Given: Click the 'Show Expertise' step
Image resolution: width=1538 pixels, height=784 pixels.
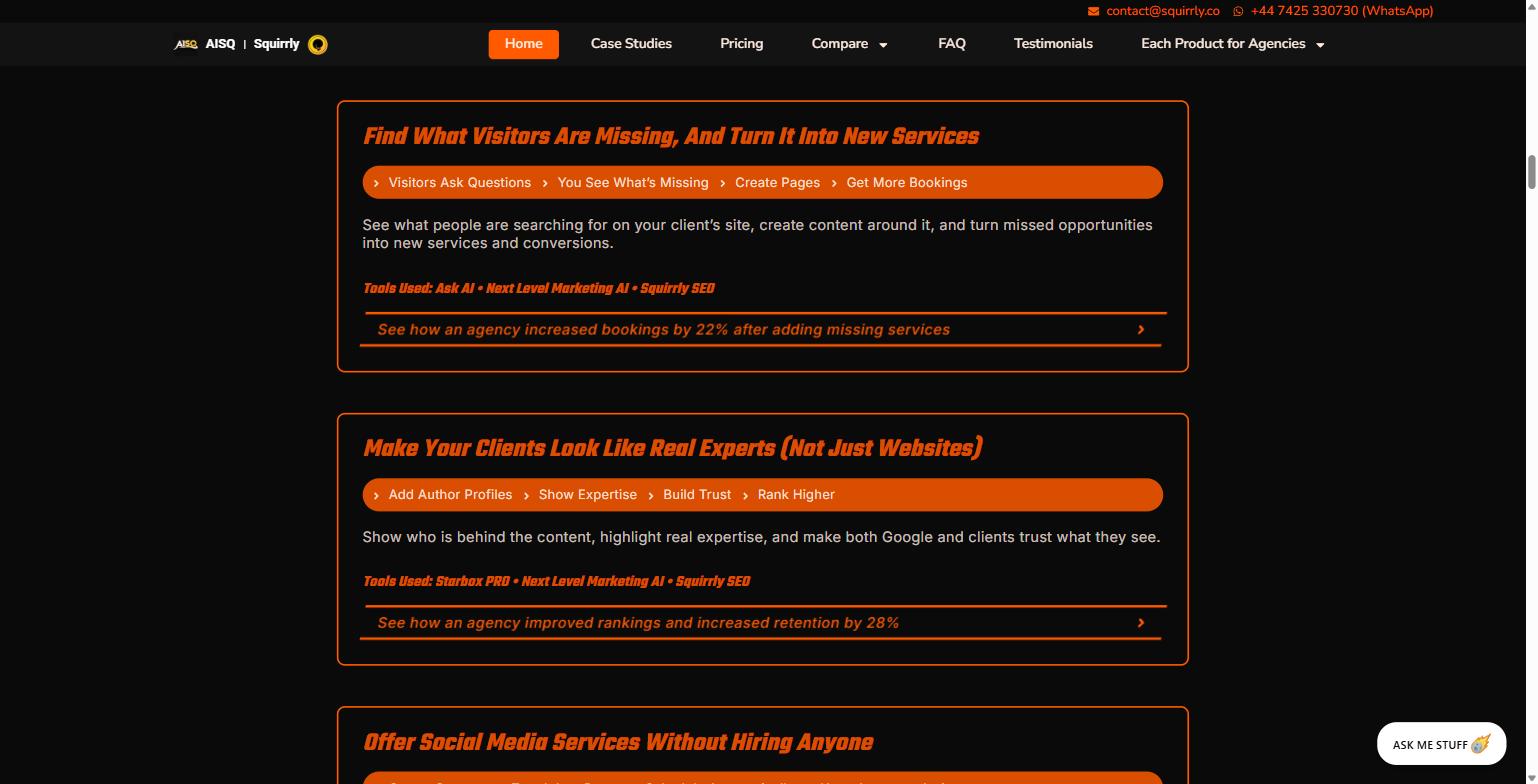Looking at the screenshot, I should [x=588, y=495].
